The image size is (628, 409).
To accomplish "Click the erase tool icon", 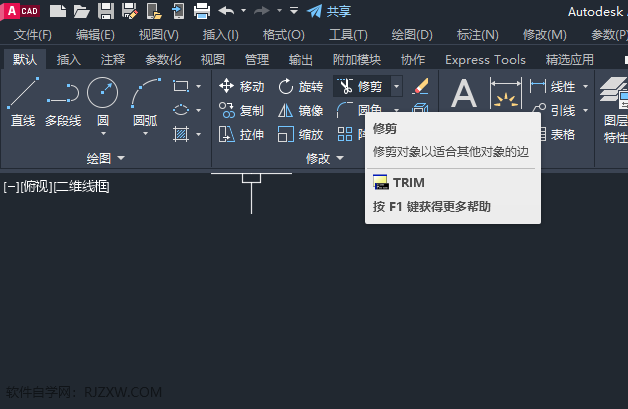I will [x=420, y=86].
